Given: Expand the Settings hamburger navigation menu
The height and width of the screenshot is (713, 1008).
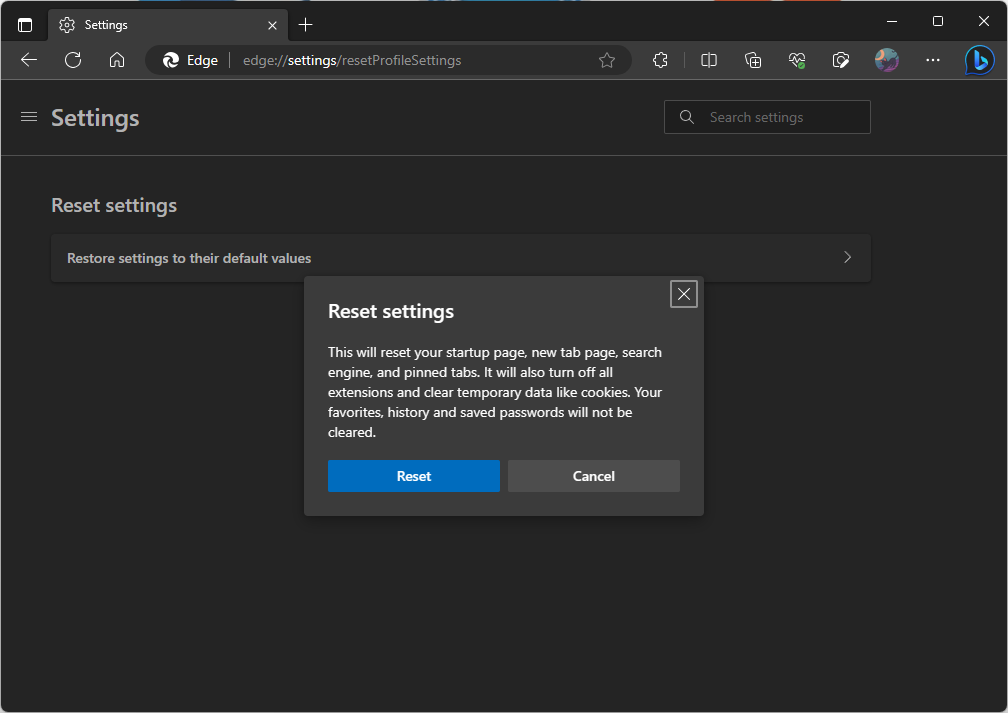Looking at the screenshot, I should pyautogui.click(x=29, y=117).
